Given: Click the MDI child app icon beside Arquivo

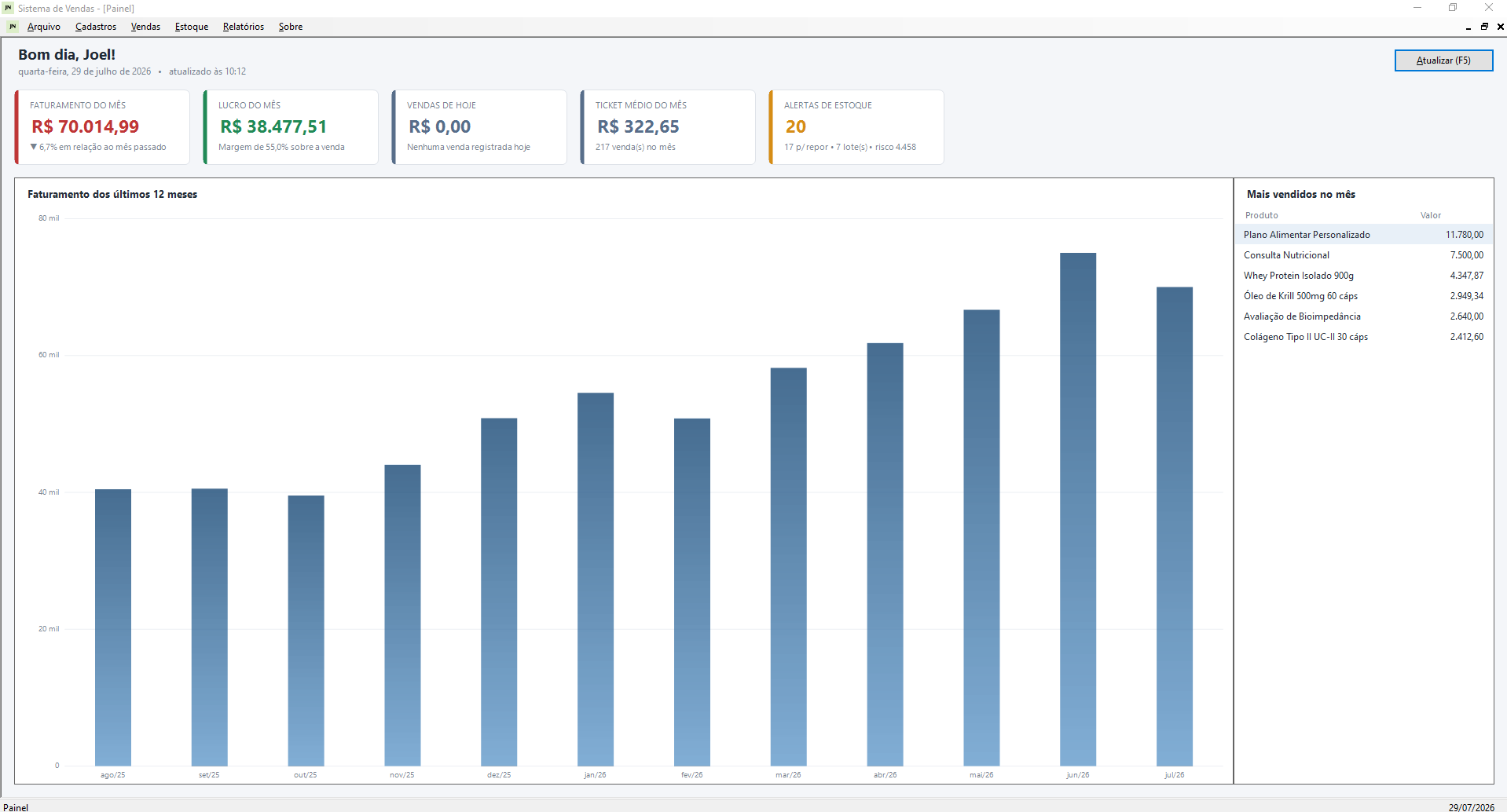Looking at the screenshot, I should pyautogui.click(x=13, y=27).
